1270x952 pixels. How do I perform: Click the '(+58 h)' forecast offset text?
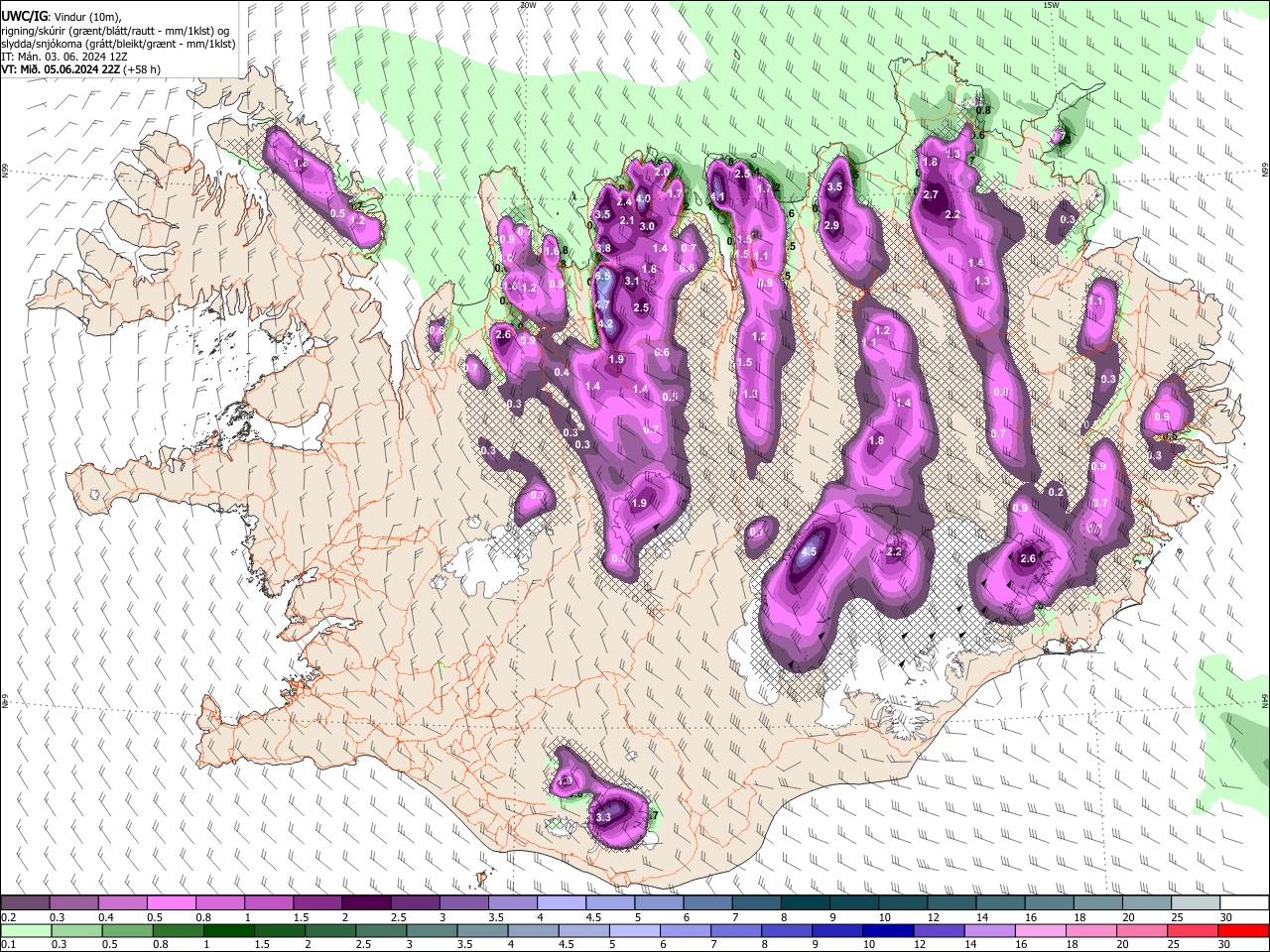click(142, 69)
